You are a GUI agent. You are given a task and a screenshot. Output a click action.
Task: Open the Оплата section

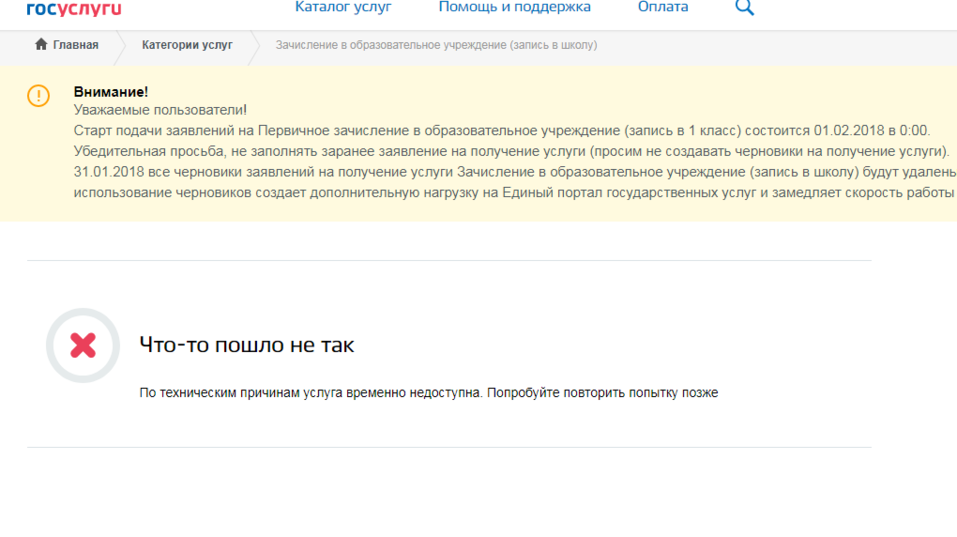(663, 8)
